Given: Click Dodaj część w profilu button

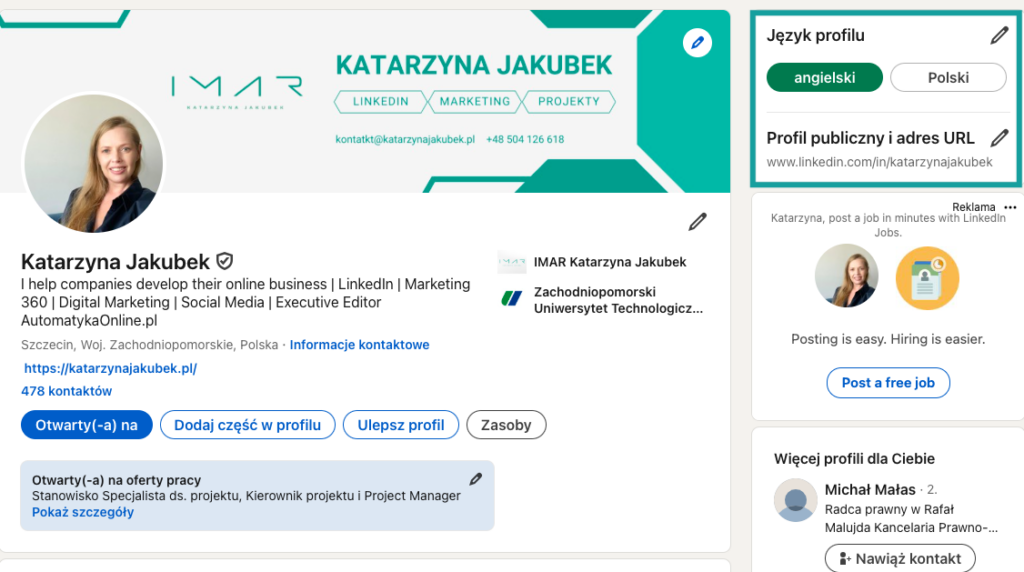Looking at the screenshot, I should pyautogui.click(x=248, y=425).
